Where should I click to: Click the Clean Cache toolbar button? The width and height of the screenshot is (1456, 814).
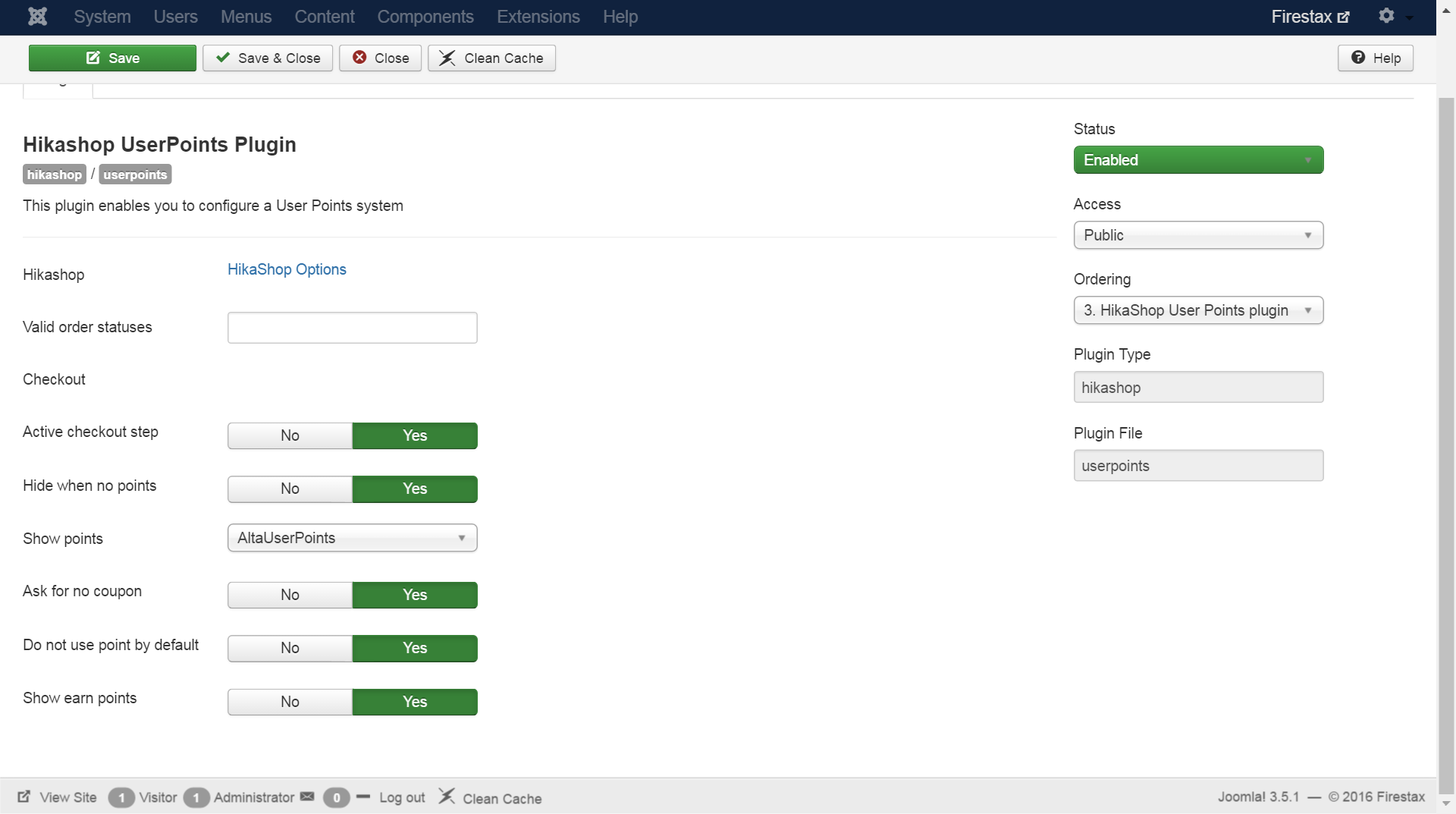[x=491, y=58]
